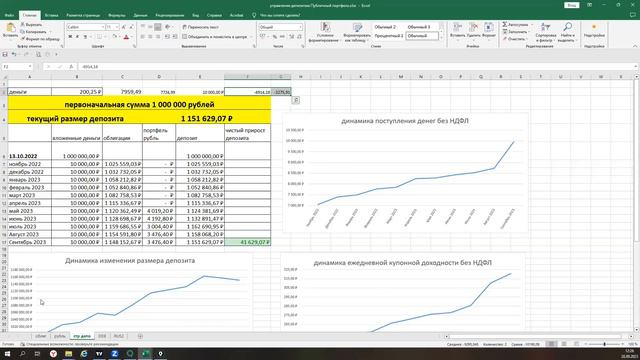Click the Increase Font Size icon

click(x=124, y=27)
